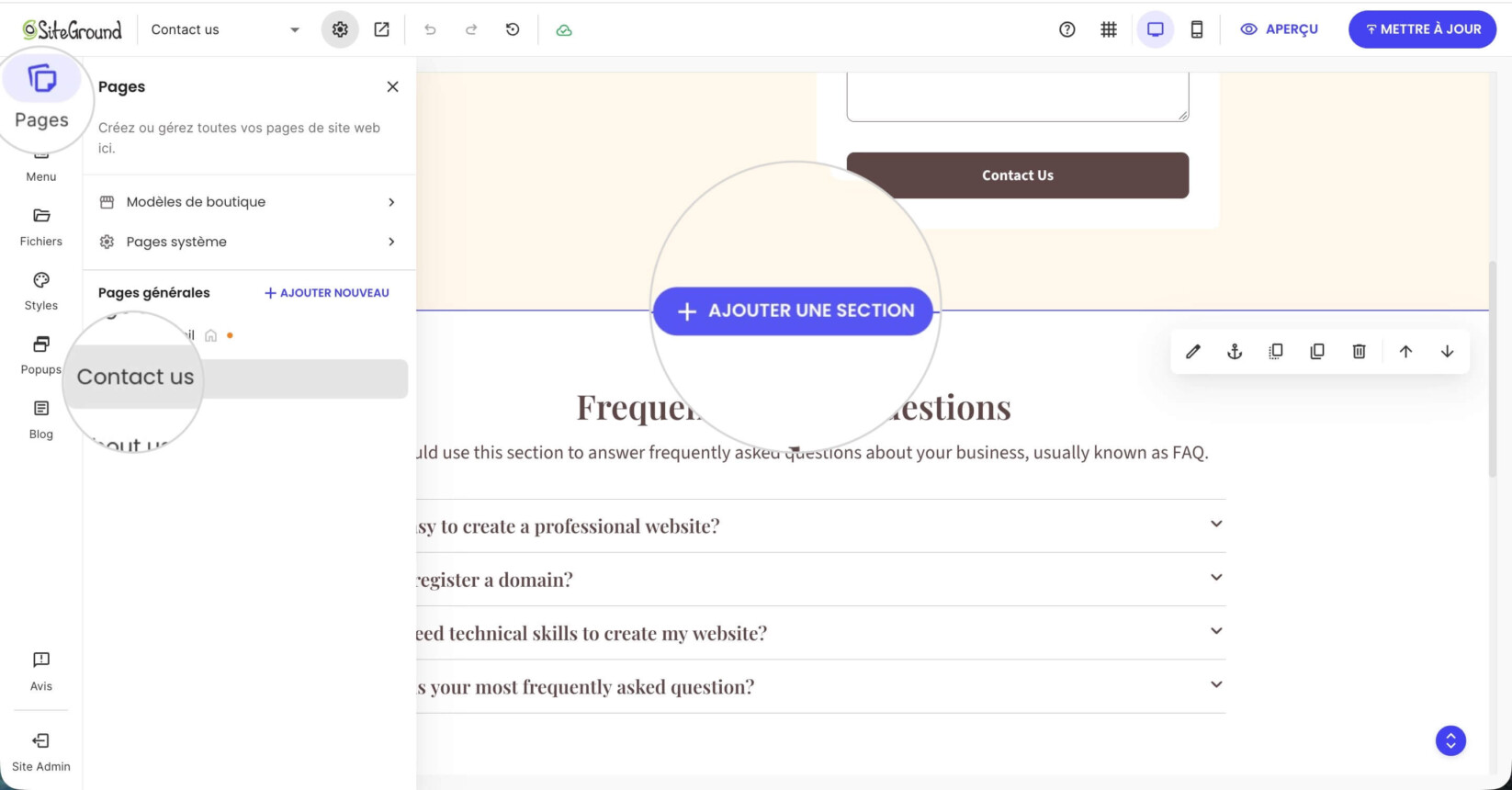The height and width of the screenshot is (790, 1512).
Task: Click the blue scroll navigation button
Action: [x=1451, y=740]
